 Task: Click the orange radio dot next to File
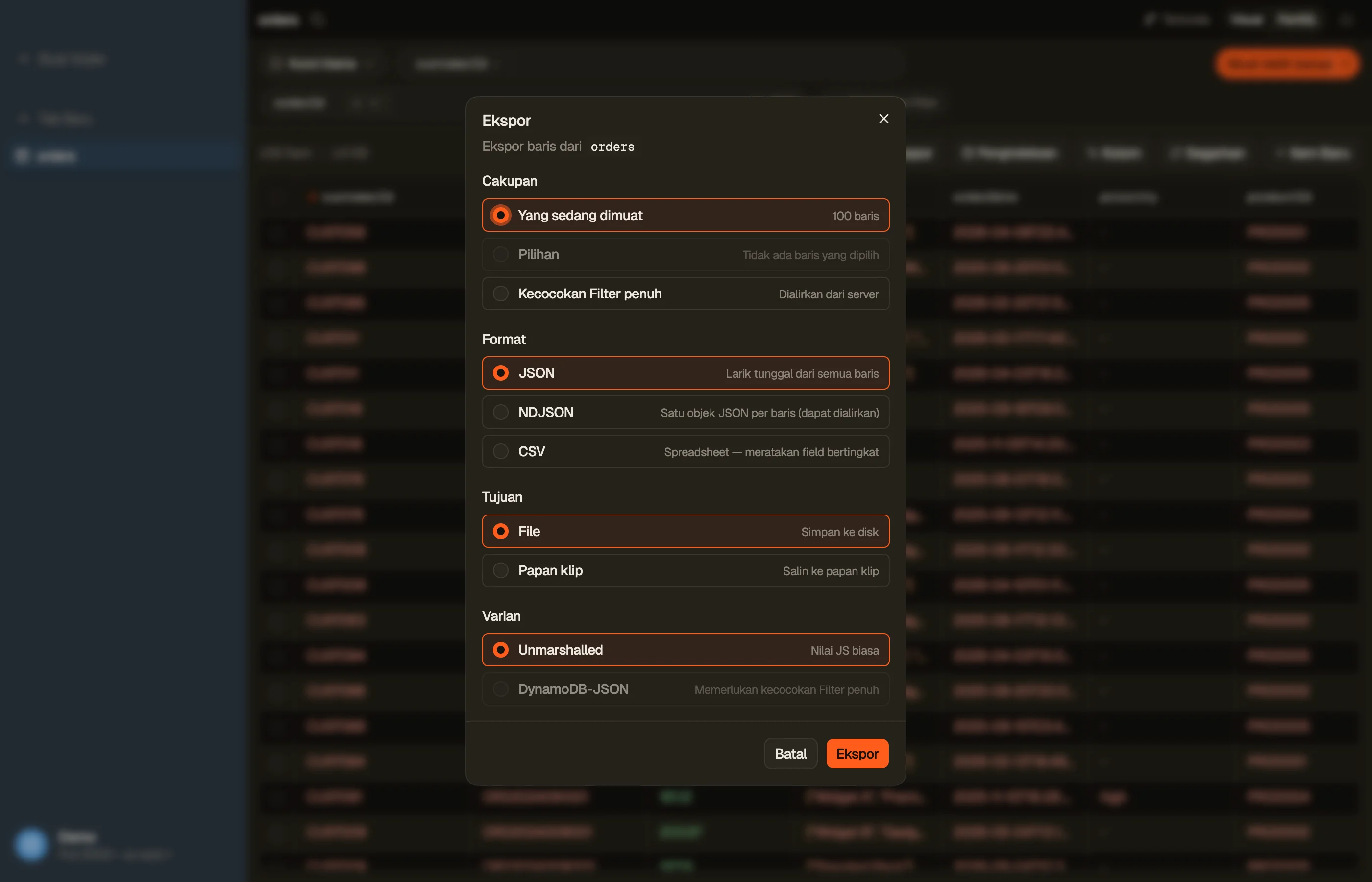(x=500, y=531)
